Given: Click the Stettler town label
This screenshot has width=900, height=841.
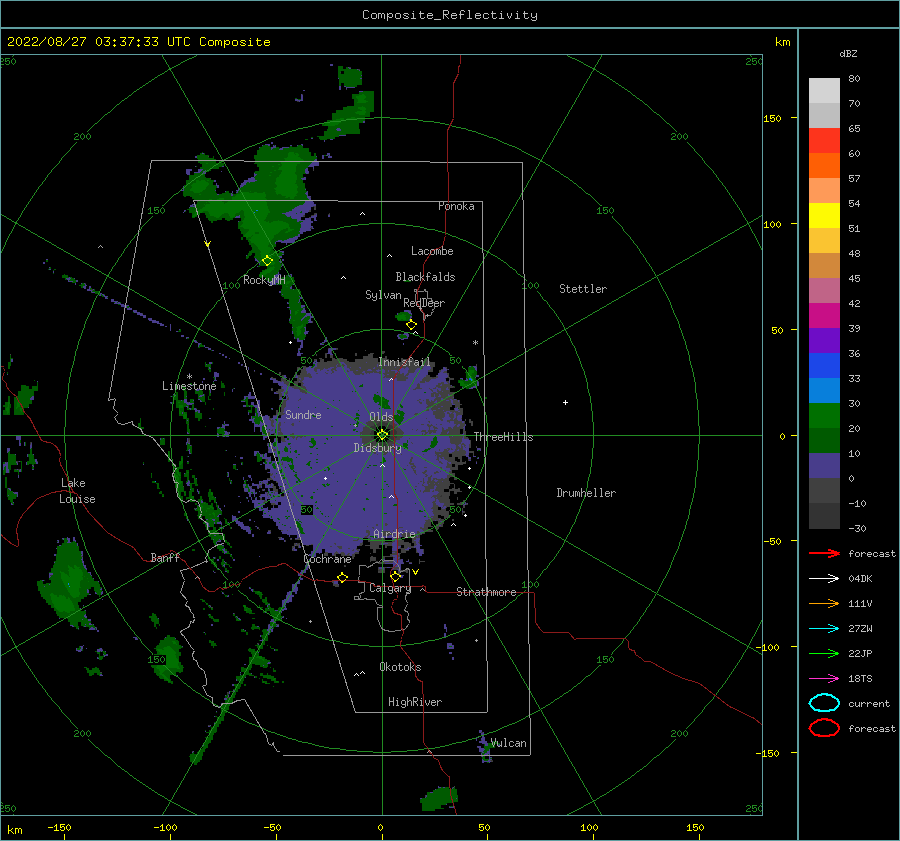Looking at the screenshot, I should [583, 289].
